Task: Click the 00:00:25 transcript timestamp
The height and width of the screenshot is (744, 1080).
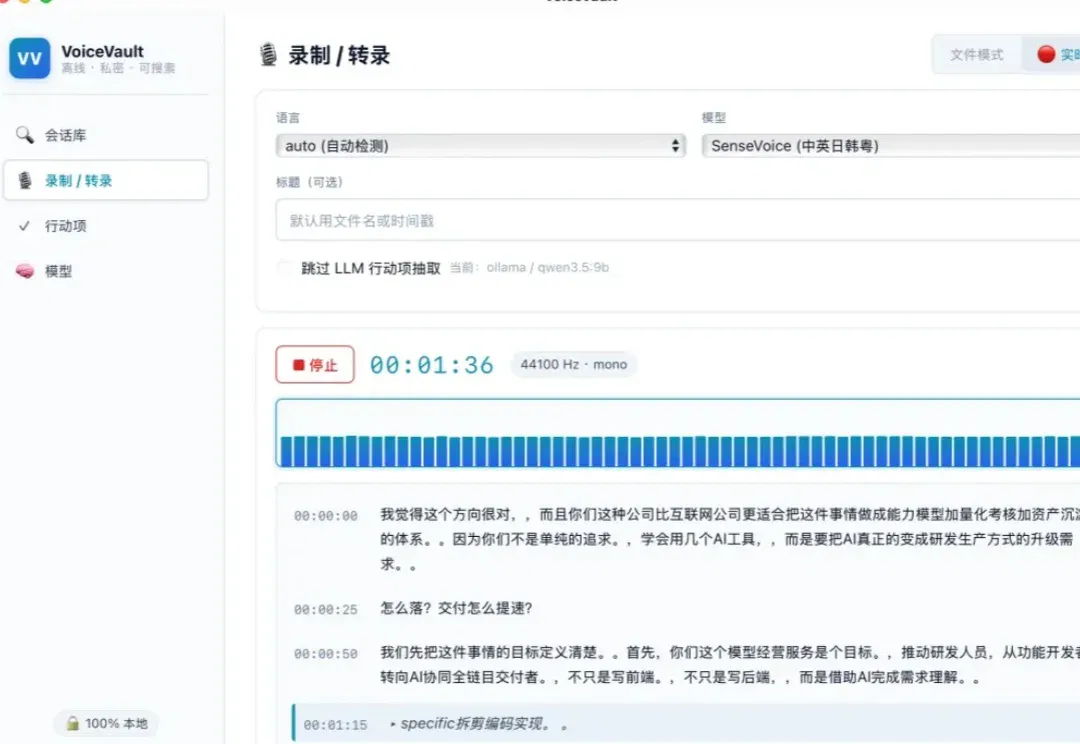Action: 326,610
